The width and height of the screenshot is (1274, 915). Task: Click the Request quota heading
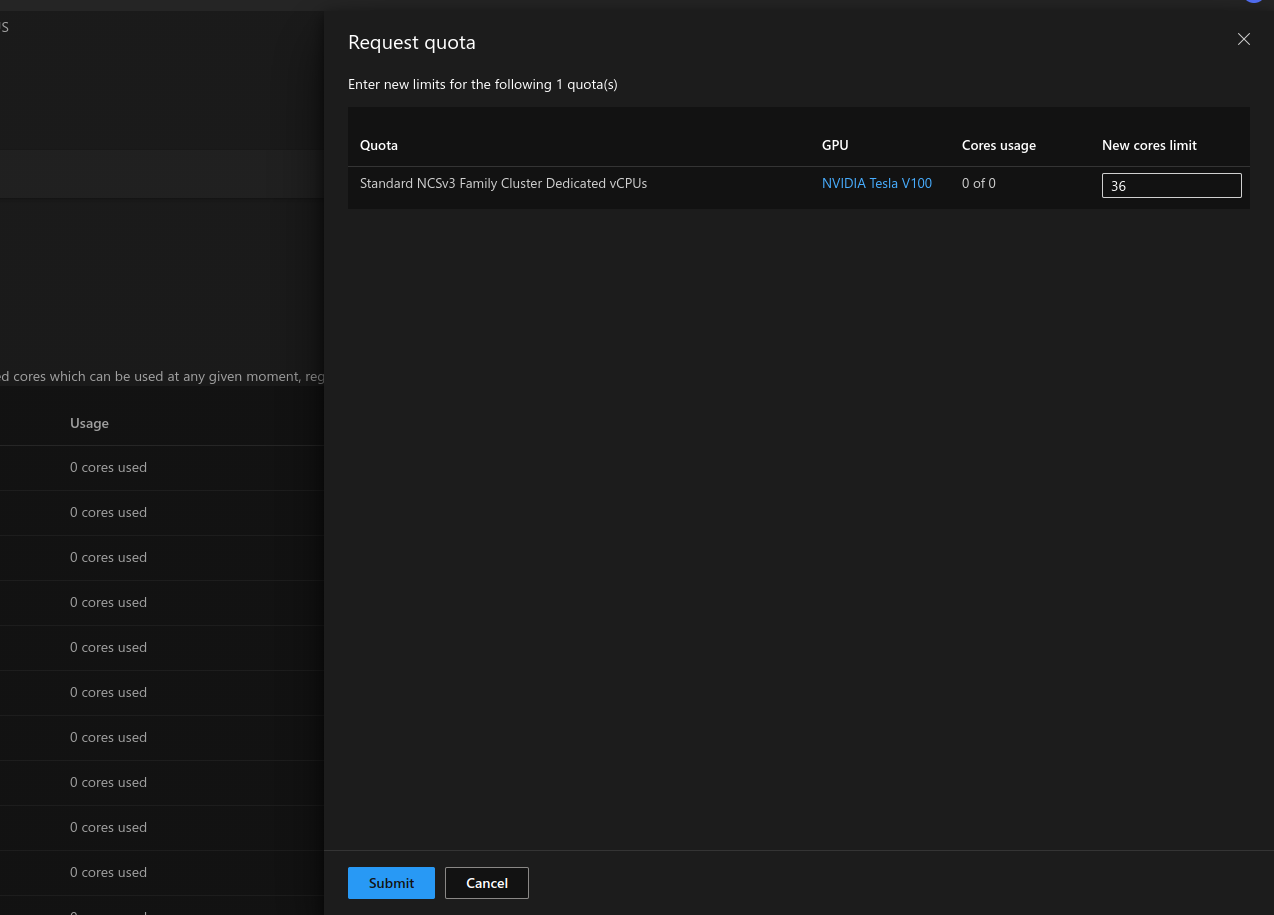click(x=412, y=42)
